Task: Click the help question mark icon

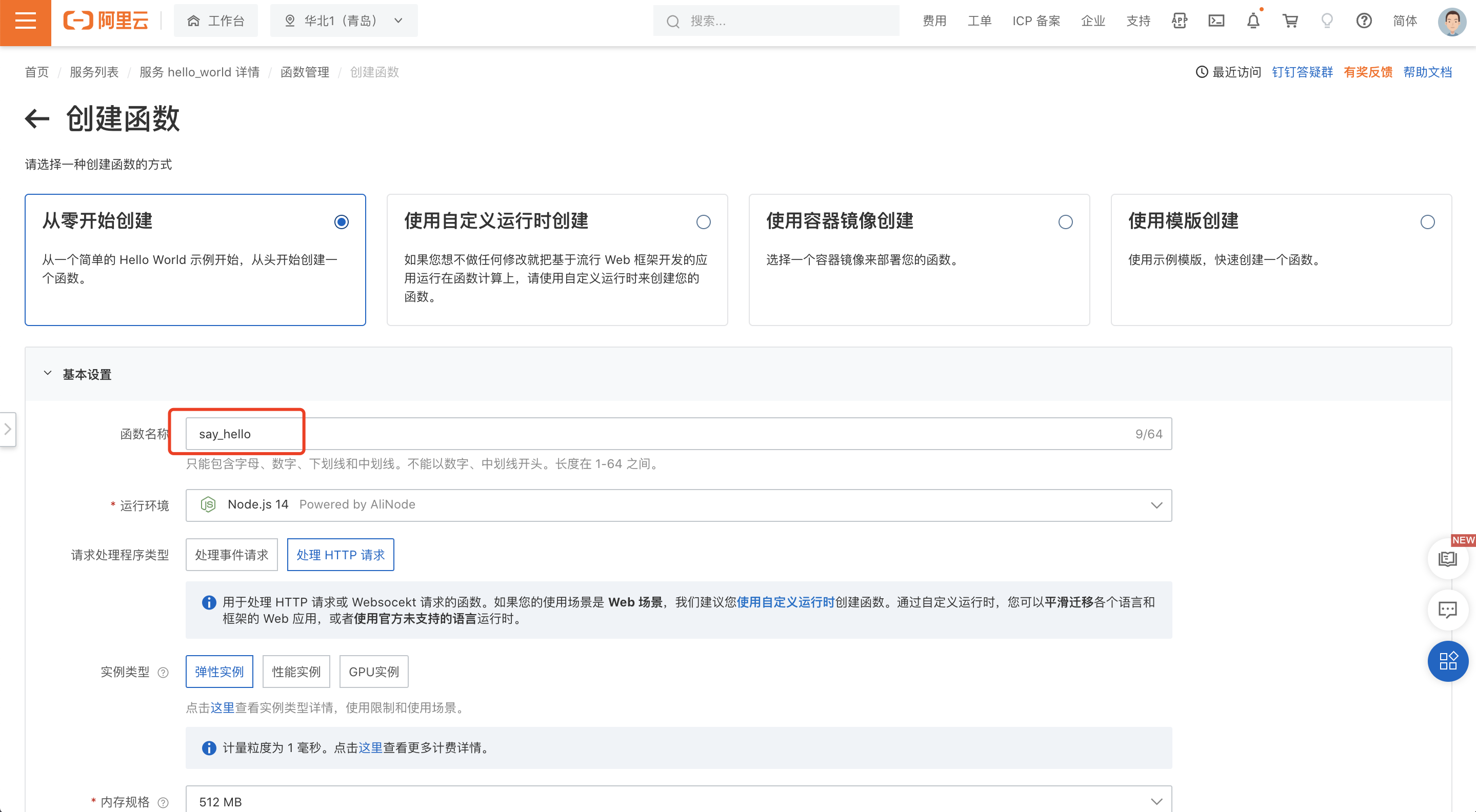Action: (1364, 21)
